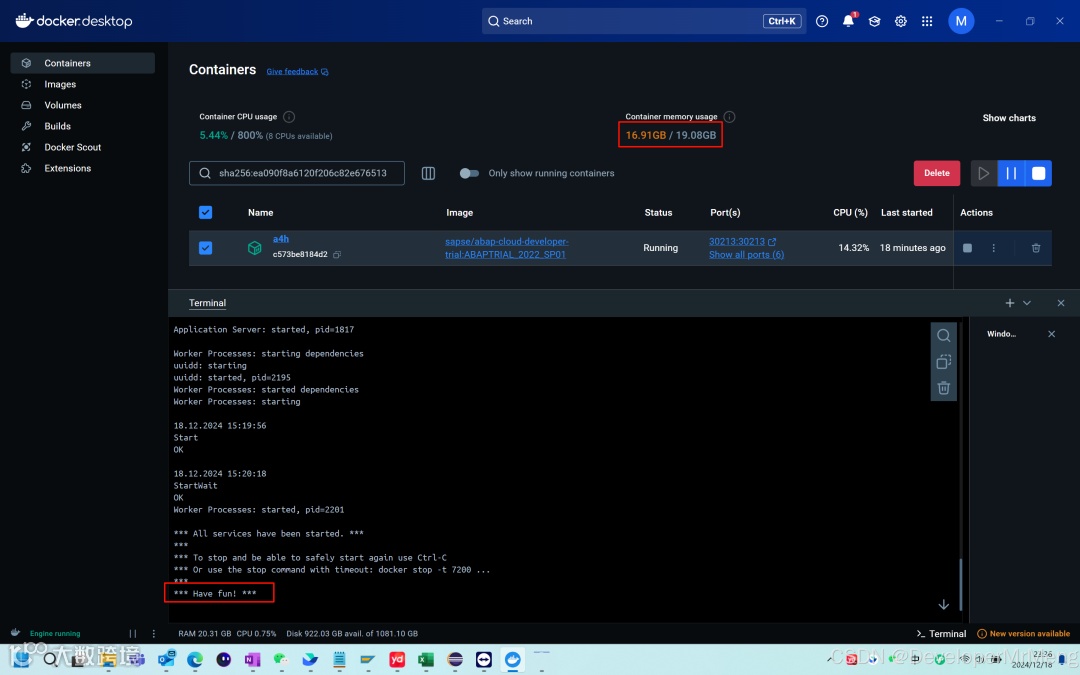Click the bulk Pause button
The height and width of the screenshot is (675, 1080).
tap(1011, 173)
